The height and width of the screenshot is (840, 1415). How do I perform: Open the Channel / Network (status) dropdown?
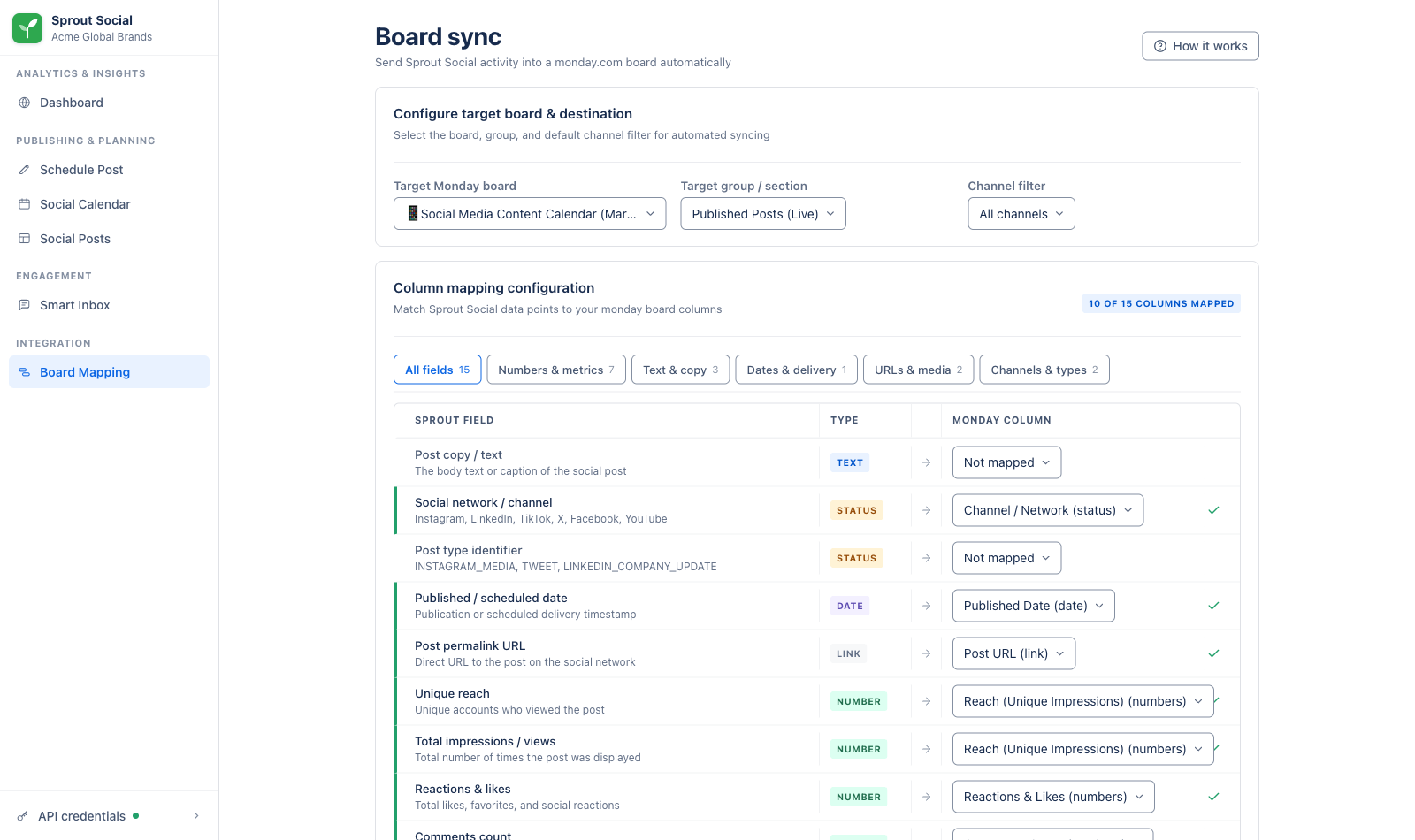coord(1048,510)
